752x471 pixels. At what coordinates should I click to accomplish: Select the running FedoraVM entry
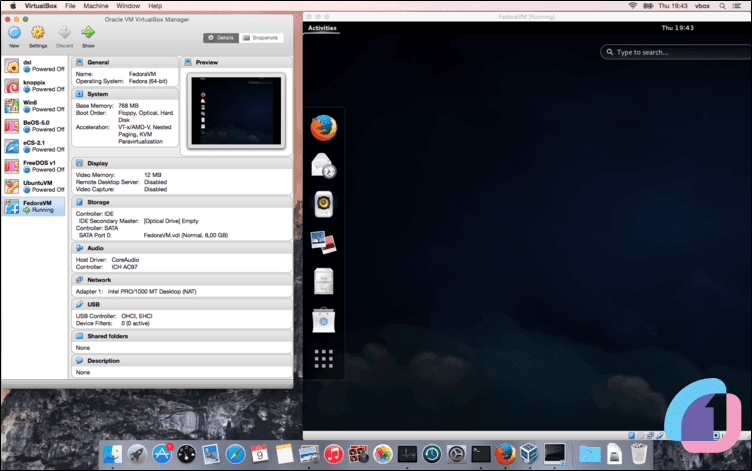tap(34, 207)
